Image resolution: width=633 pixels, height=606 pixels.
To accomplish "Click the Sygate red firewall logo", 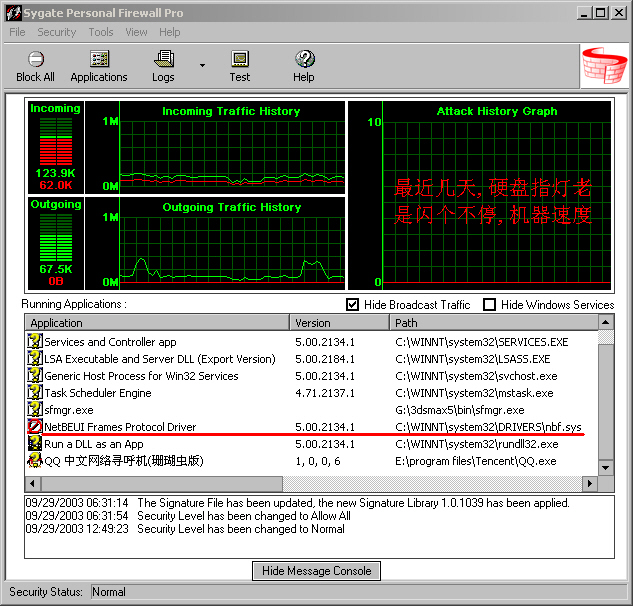I will coord(604,66).
